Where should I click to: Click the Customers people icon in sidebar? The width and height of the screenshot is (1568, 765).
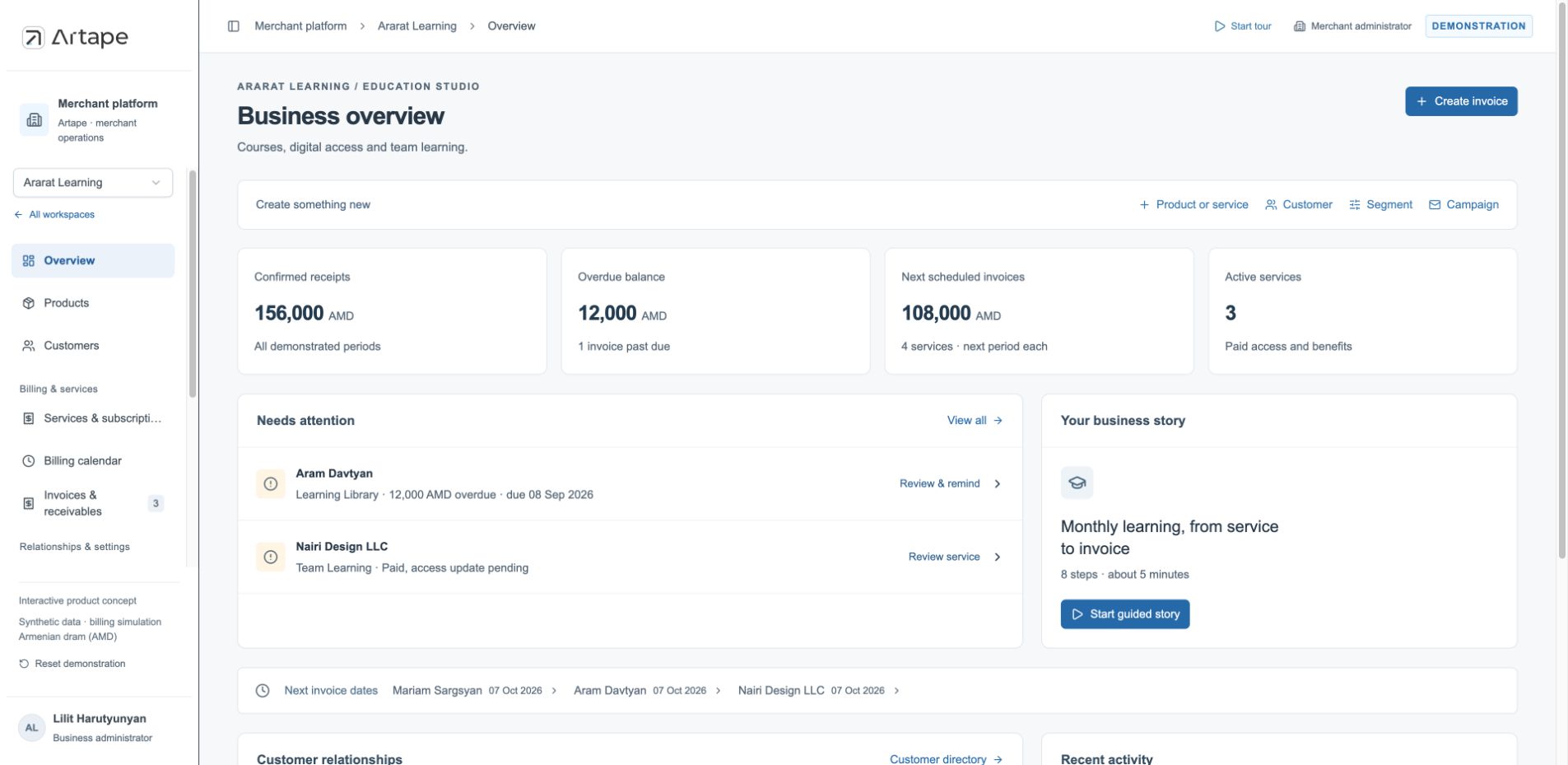(x=29, y=346)
